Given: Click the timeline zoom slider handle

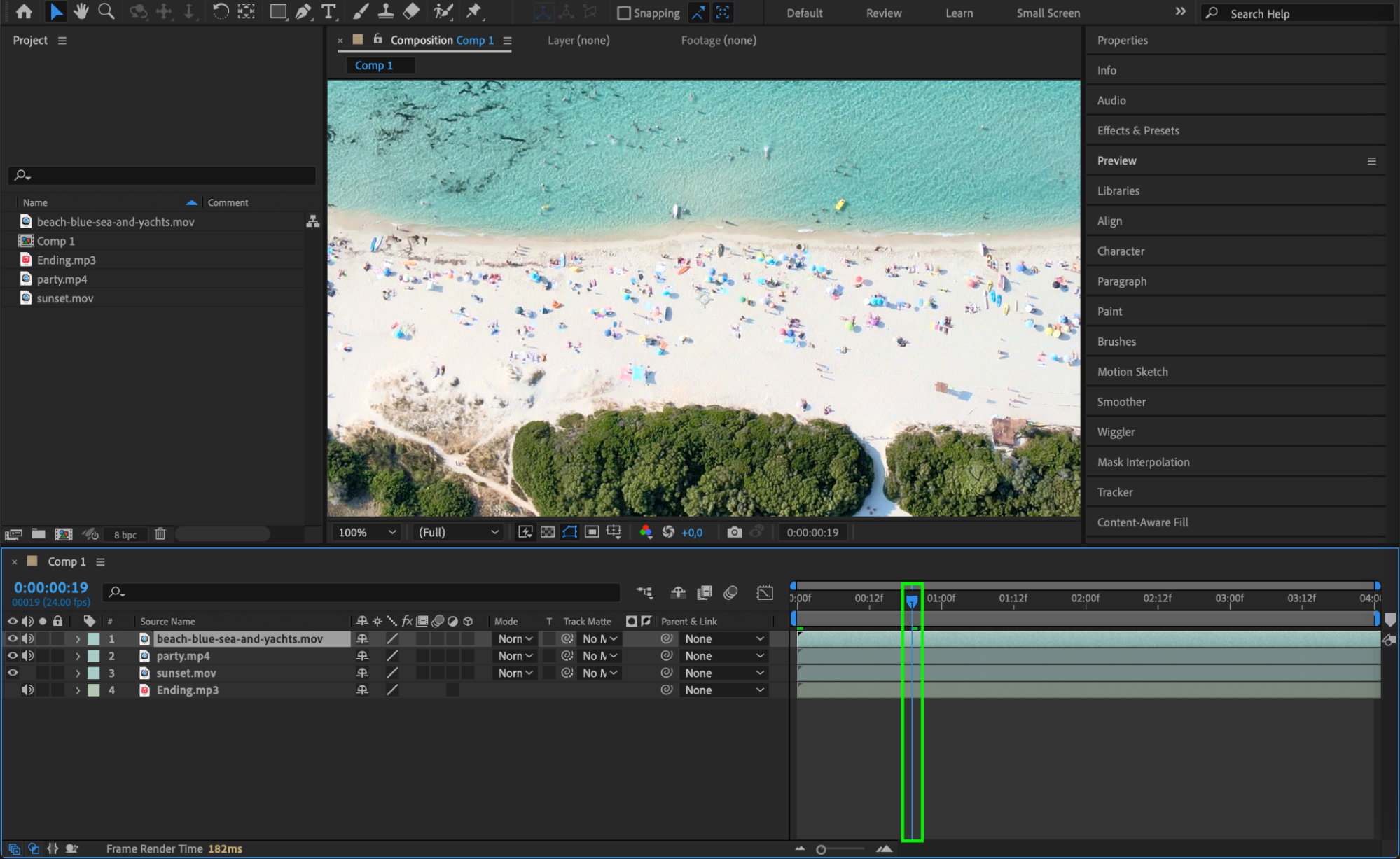Looking at the screenshot, I should [x=821, y=849].
